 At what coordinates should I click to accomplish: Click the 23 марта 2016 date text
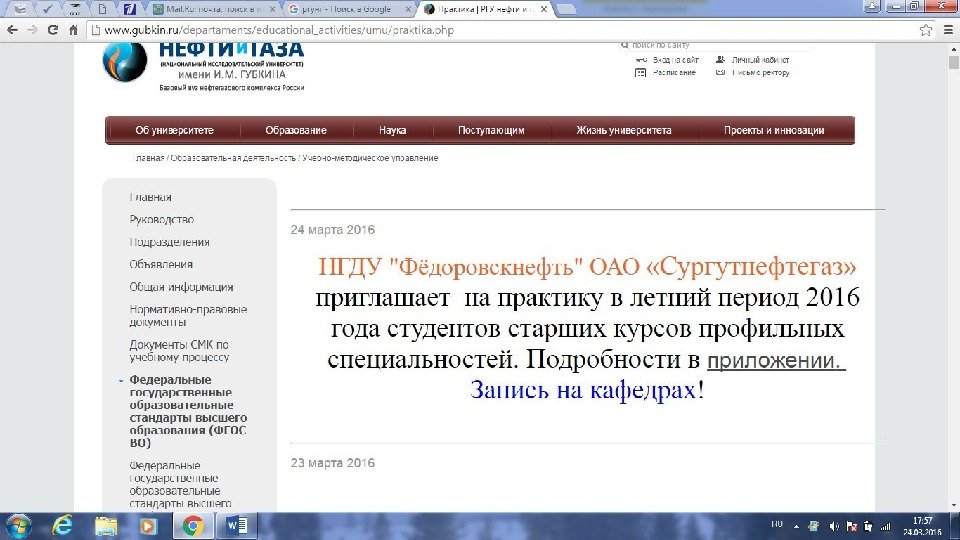click(332, 463)
